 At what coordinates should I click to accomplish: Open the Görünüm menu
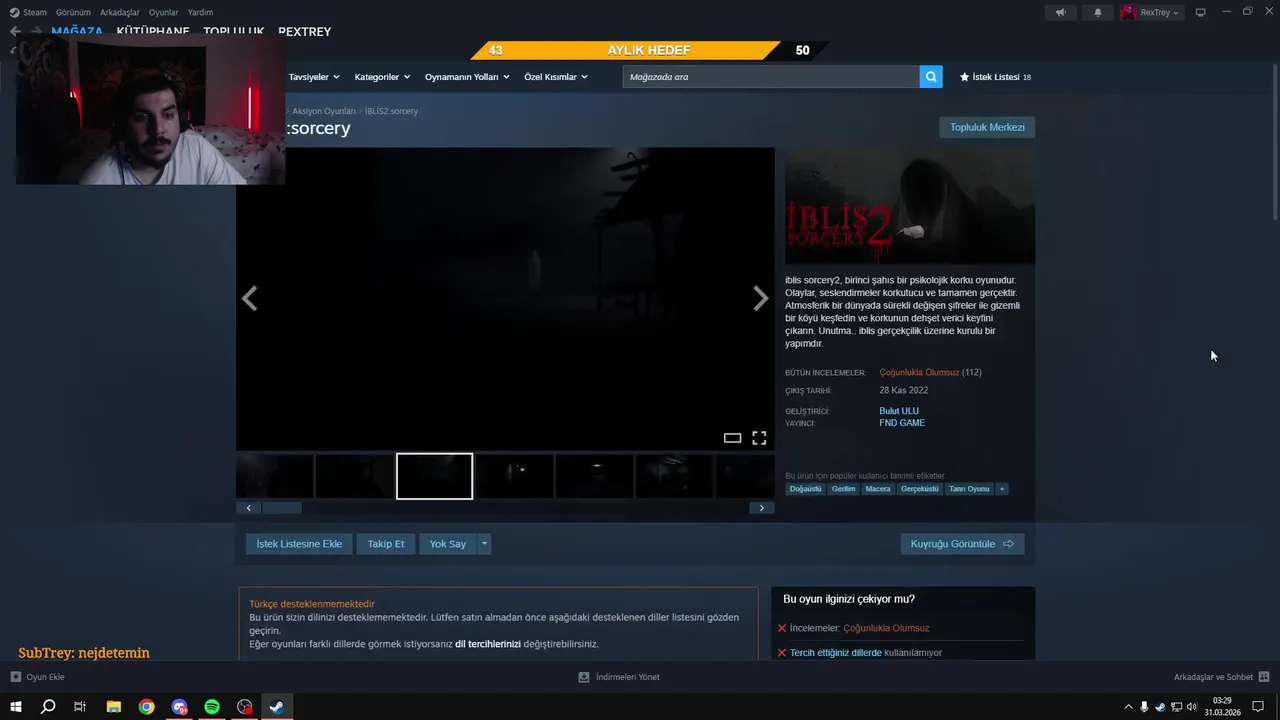tap(73, 13)
